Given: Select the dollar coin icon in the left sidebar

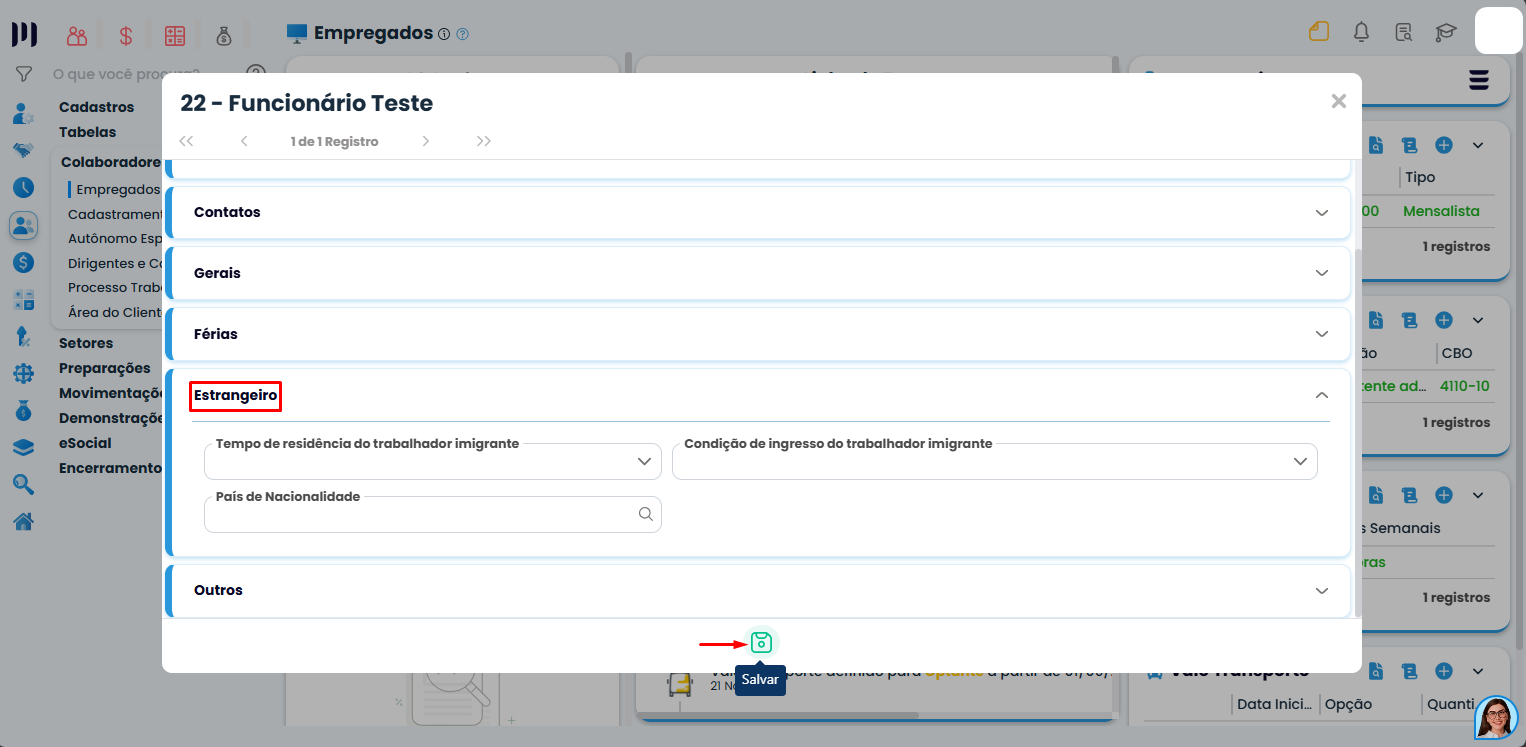Looking at the screenshot, I should (23, 262).
